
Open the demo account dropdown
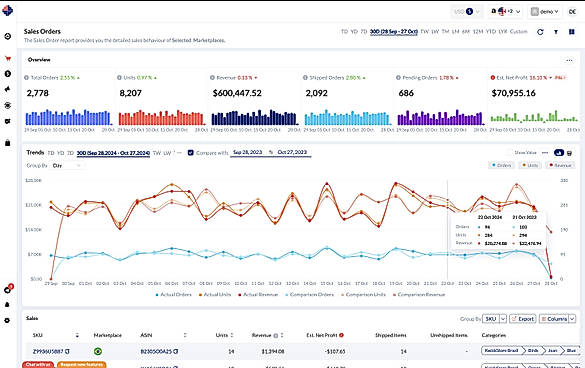546,12
